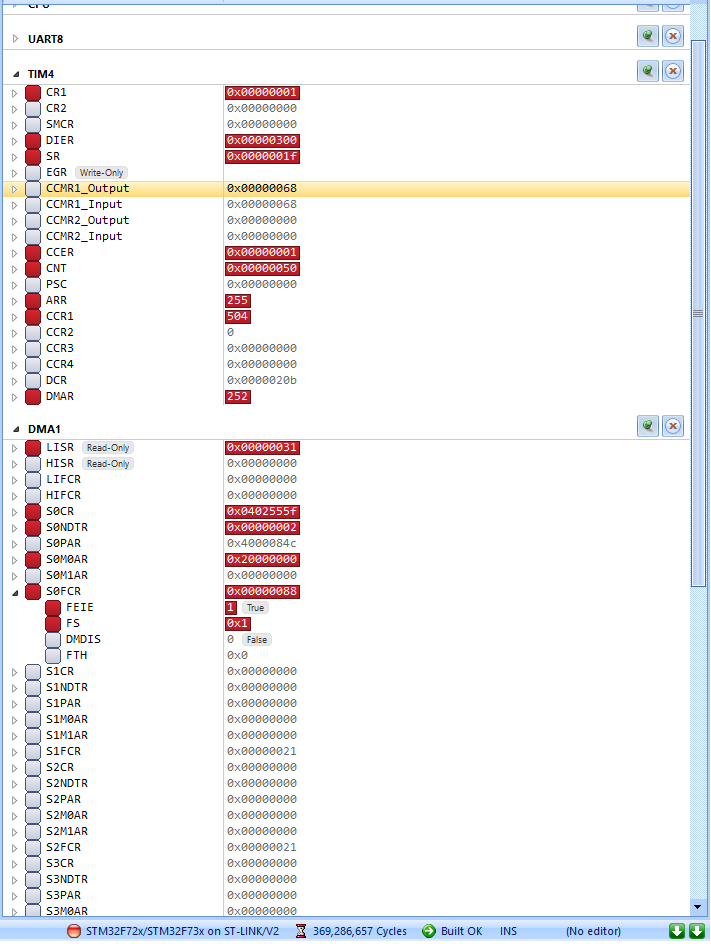Viewport: 711px width, 944px height.
Task: Collapse the S0FCR register fields
Action: coord(15,593)
